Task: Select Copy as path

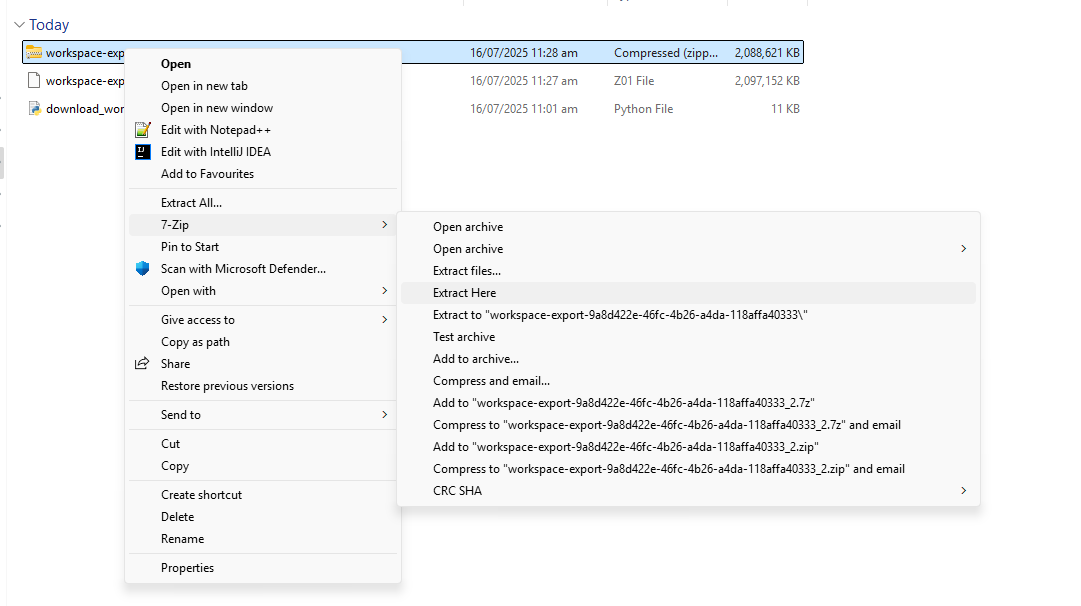Action: click(195, 342)
